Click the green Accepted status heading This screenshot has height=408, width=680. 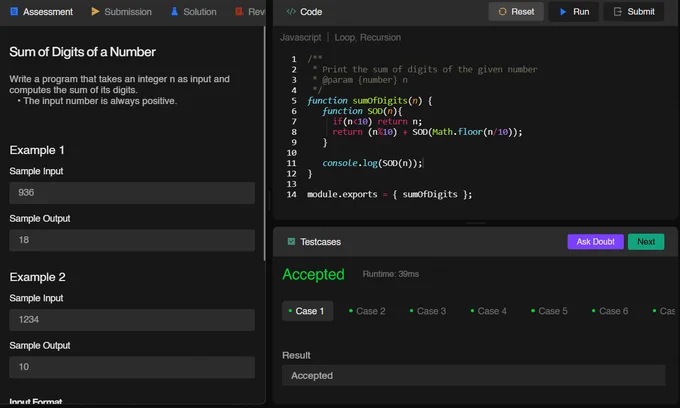click(x=313, y=274)
